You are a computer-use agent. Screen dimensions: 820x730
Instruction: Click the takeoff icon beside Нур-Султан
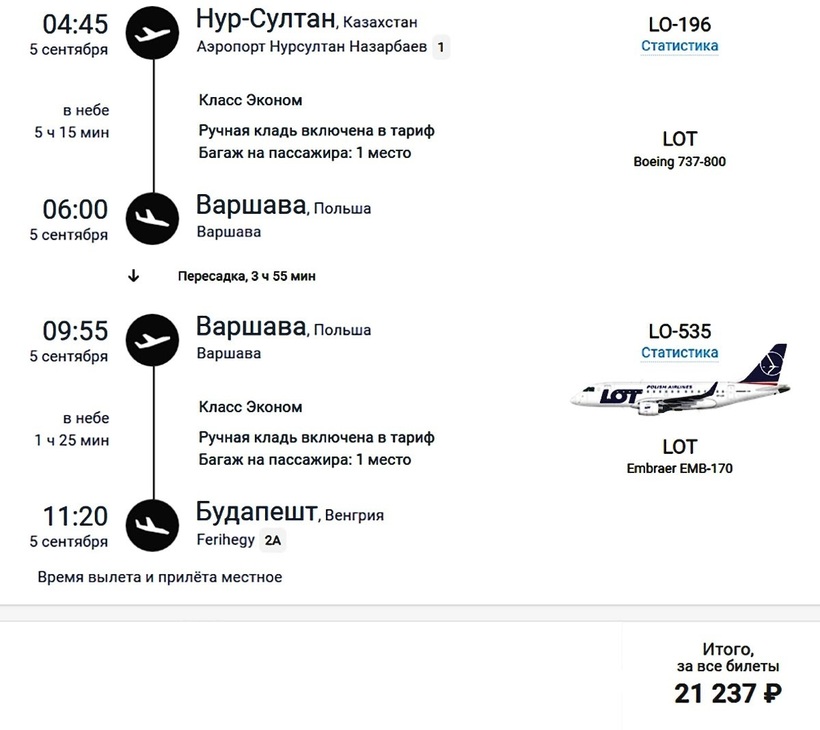pos(152,32)
